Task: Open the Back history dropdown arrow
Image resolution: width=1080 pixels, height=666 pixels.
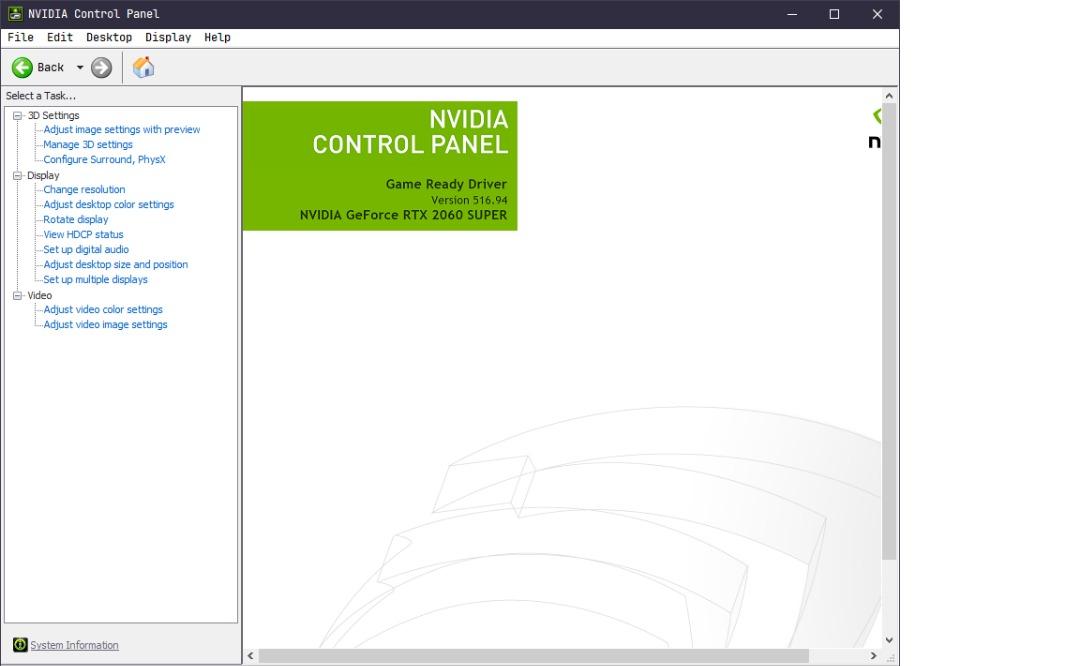Action: [80, 67]
